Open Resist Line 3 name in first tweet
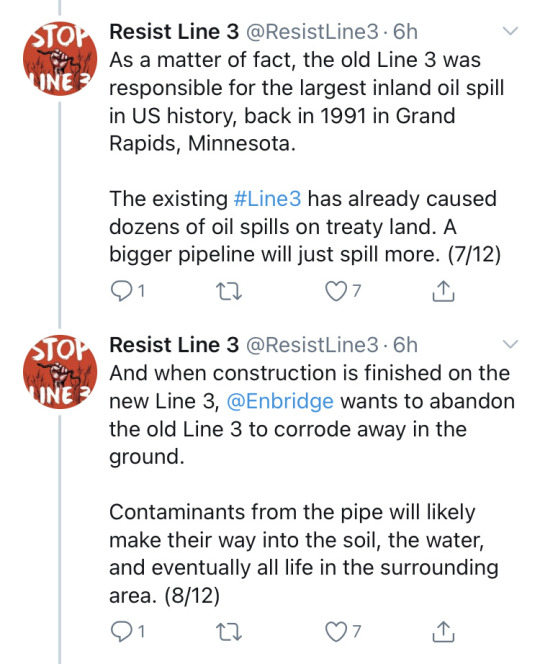The width and height of the screenshot is (540, 664). [x=174, y=32]
